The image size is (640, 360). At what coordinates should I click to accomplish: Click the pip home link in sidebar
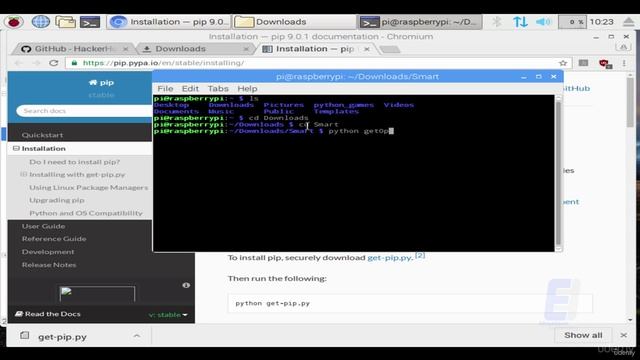point(101,82)
